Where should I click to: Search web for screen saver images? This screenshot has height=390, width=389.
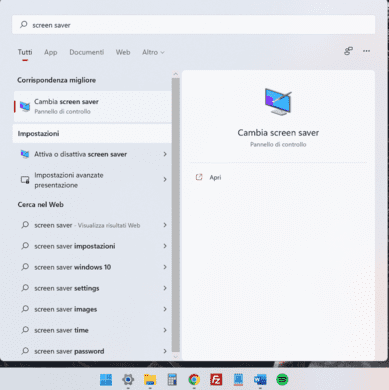point(92,309)
